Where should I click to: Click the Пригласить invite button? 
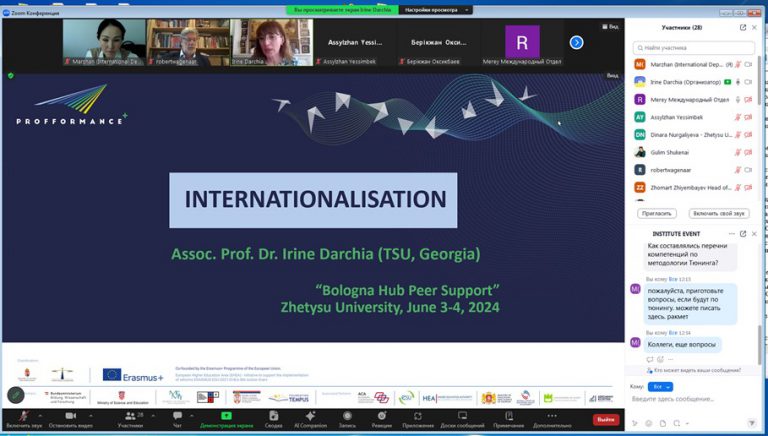coord(656,213)
